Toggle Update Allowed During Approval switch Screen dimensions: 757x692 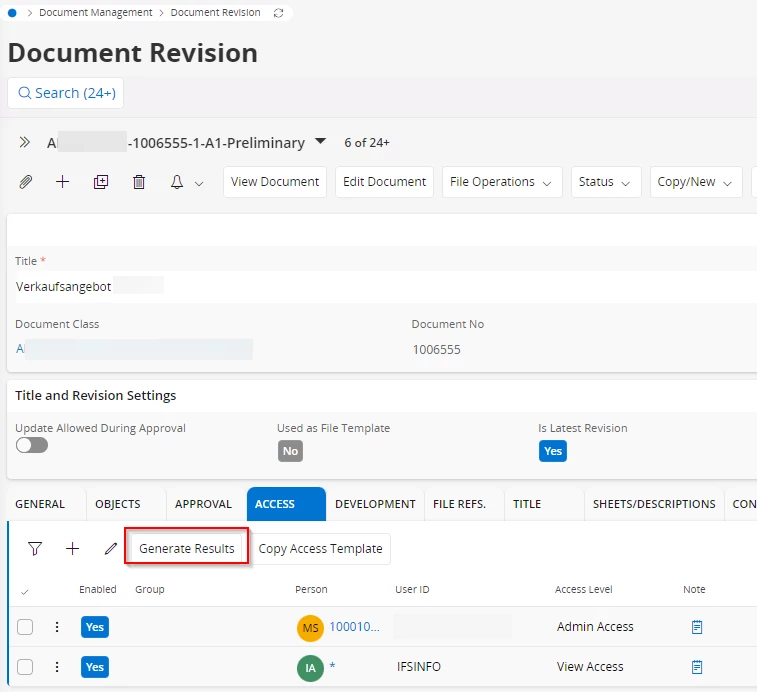tap(32, 445)
